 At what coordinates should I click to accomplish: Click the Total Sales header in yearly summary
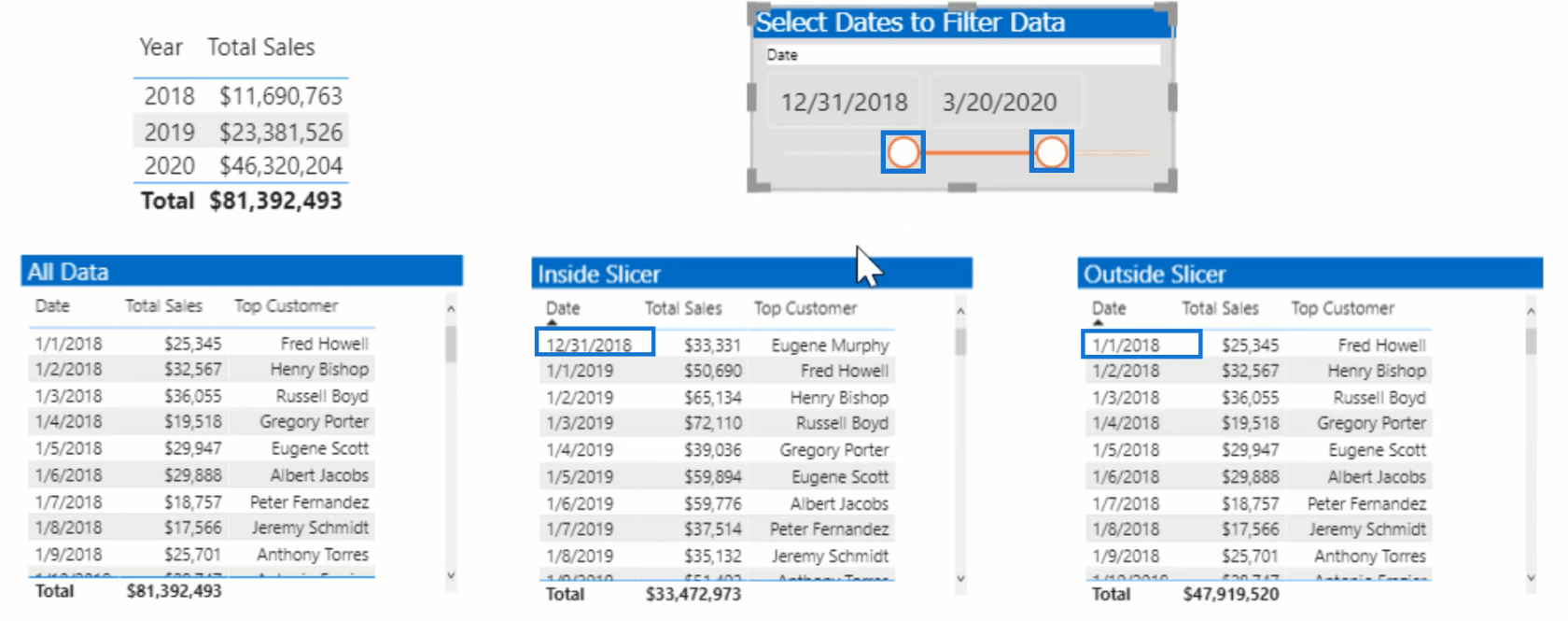pos(261,47)
